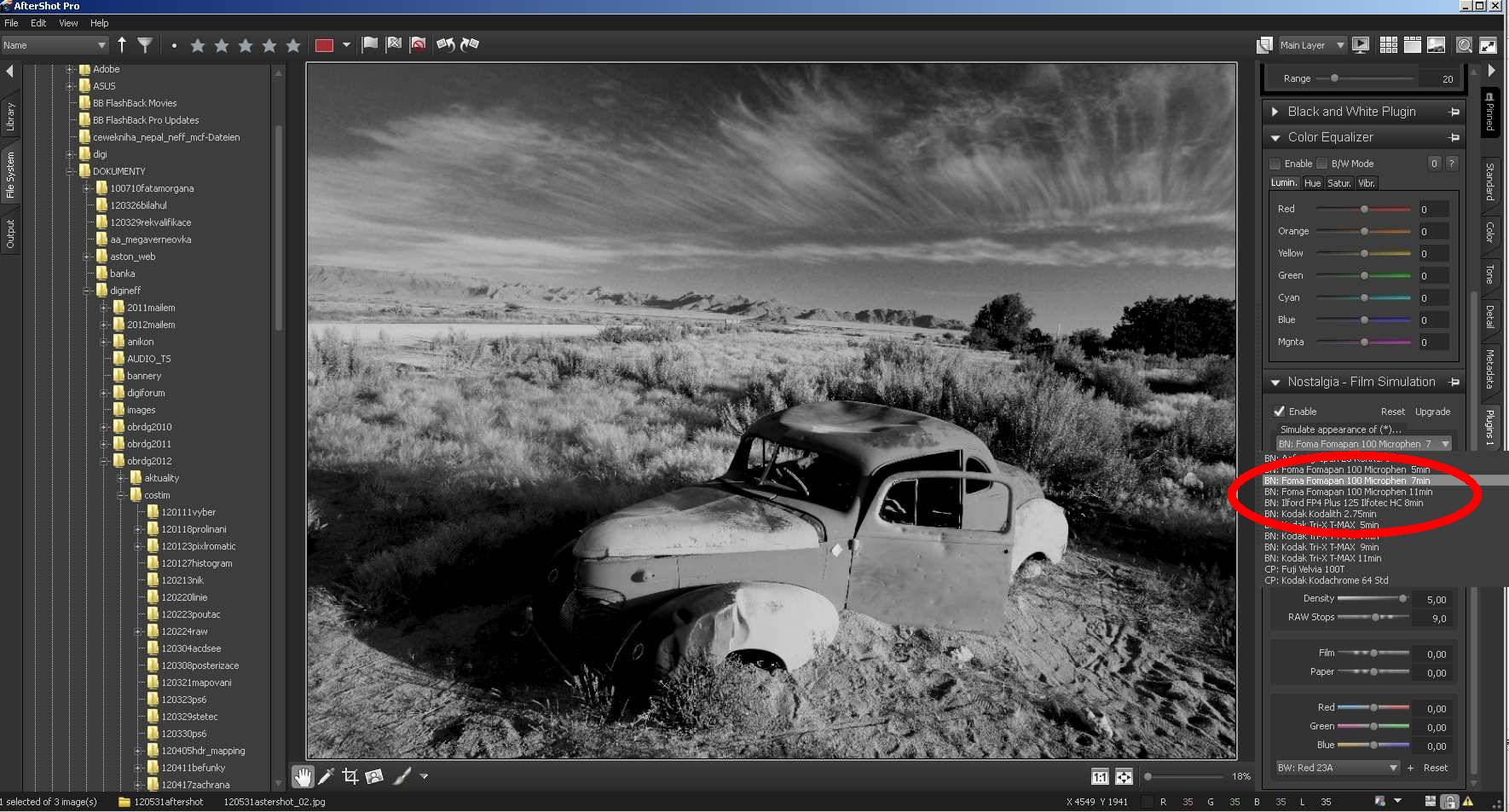Viewport: 1509px width, 812px height.
Task: Open the View menu
Action: [68, 23]
